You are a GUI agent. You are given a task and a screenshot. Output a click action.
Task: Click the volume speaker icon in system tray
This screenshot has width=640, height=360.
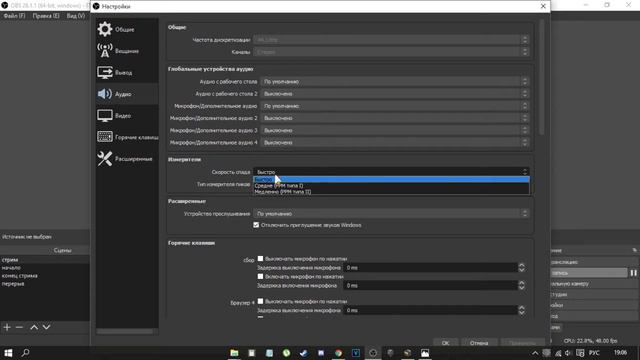pyautogui.click(x=568, y=353)
